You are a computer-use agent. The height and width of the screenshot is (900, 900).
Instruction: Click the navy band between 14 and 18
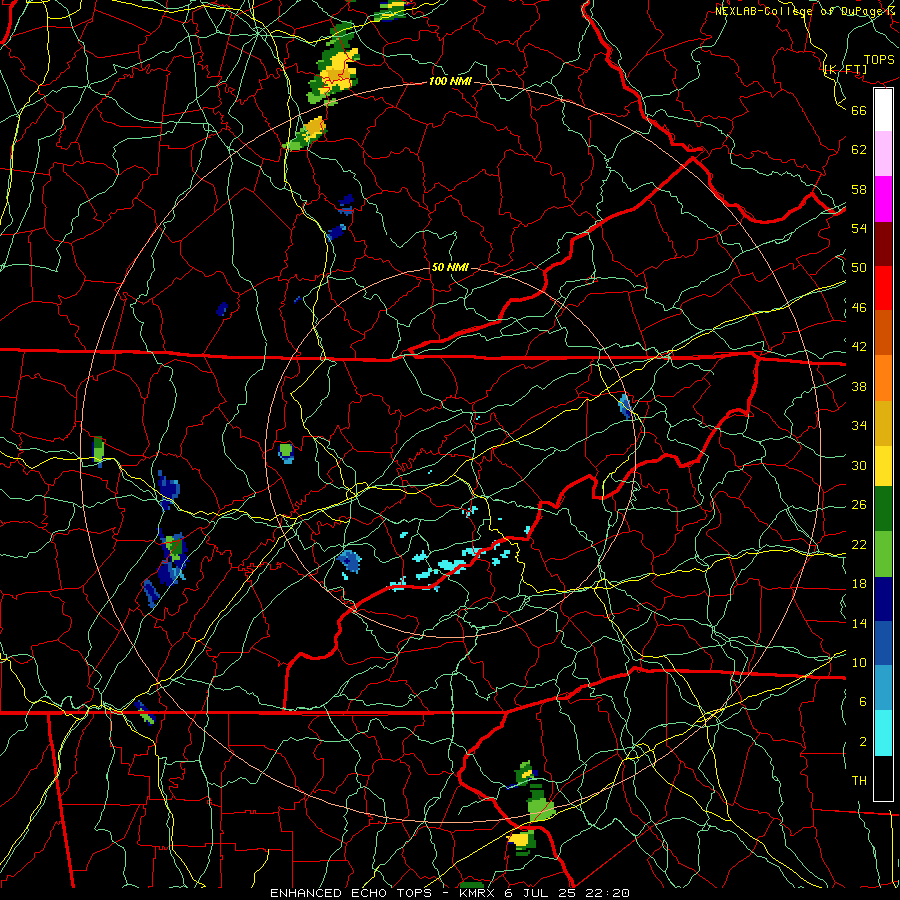tap(883, 599)
